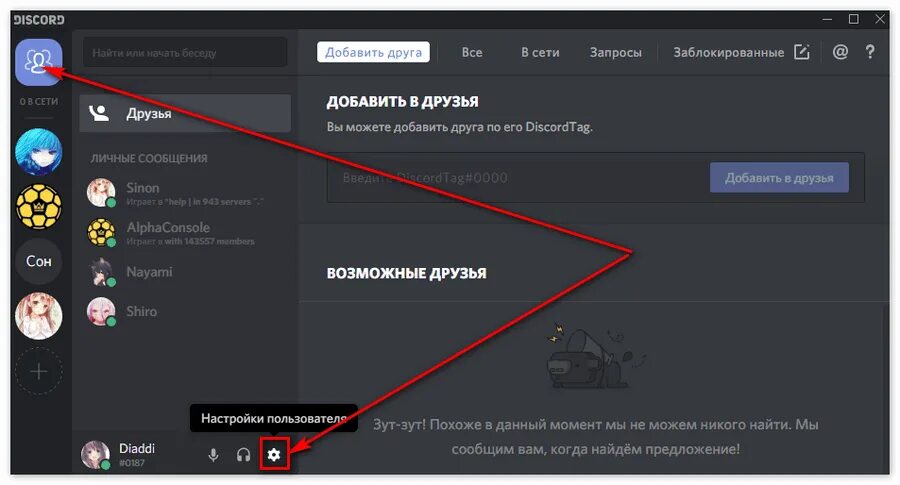Viewport: 900px width, 485px height.
Task: Close the Discord window
Action: click(x=880, y=19)
